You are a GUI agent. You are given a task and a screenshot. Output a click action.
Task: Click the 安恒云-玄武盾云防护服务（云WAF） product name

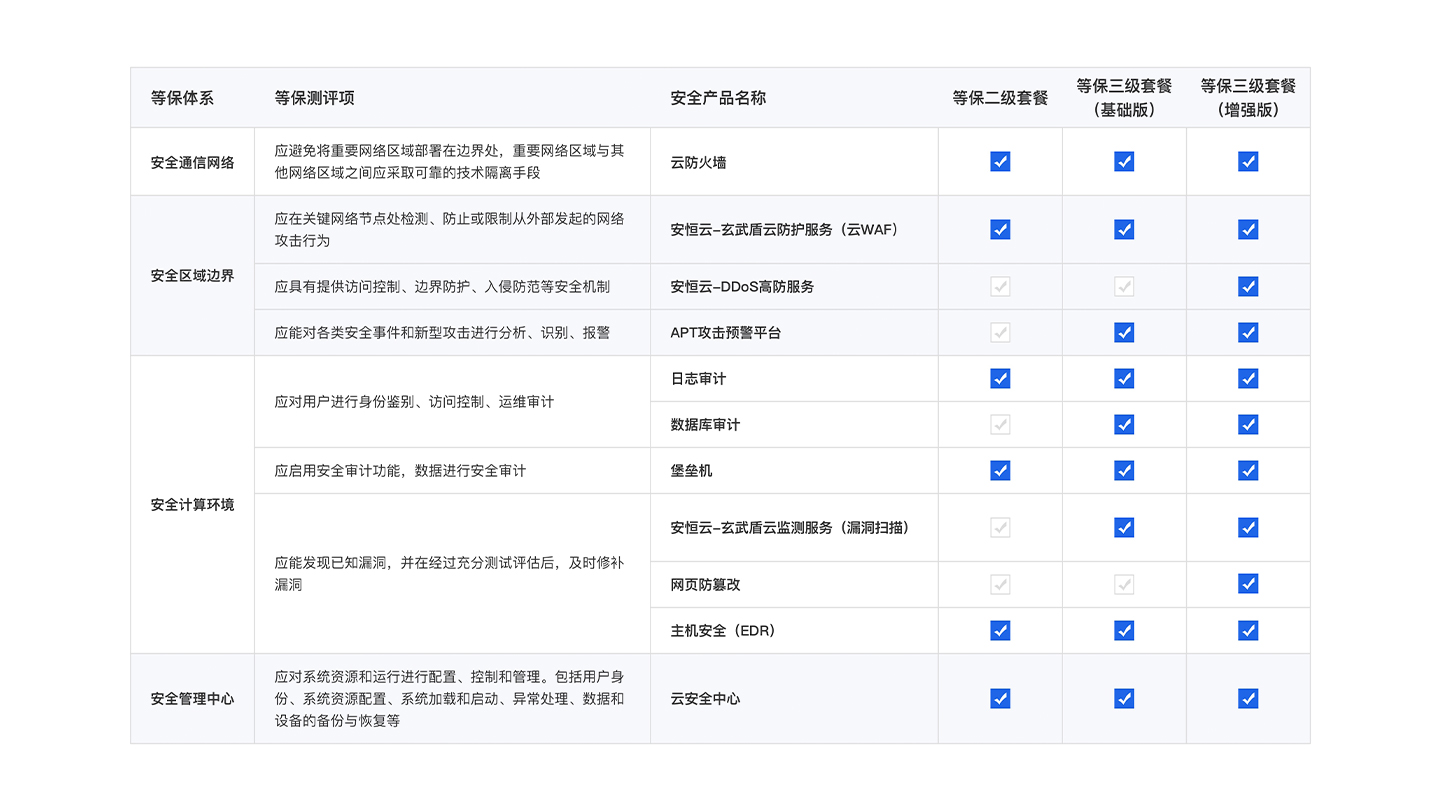[784, 229]
